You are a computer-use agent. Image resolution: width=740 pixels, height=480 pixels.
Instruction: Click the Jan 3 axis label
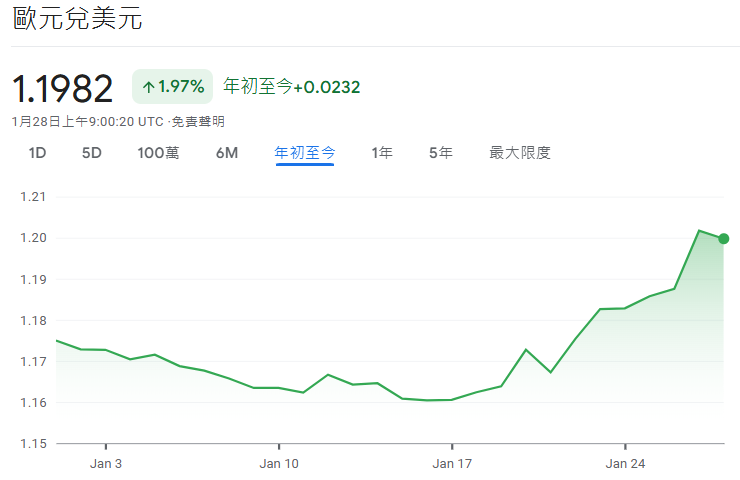106,463
